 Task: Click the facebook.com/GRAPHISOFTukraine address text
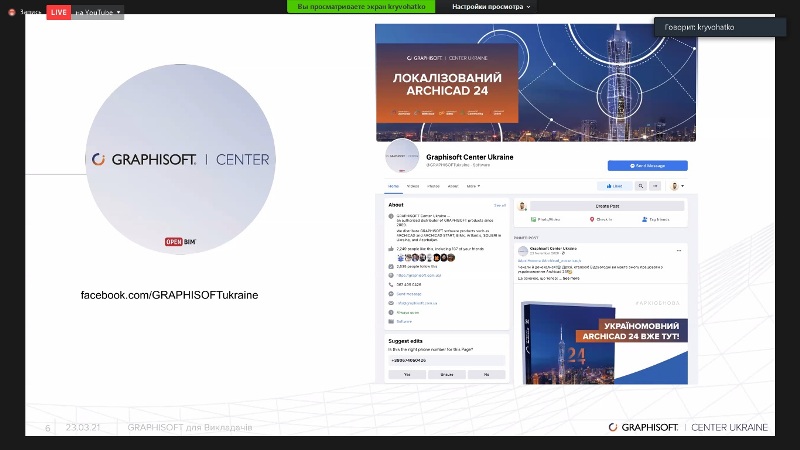pyautogui.click(x=169, y=295)
